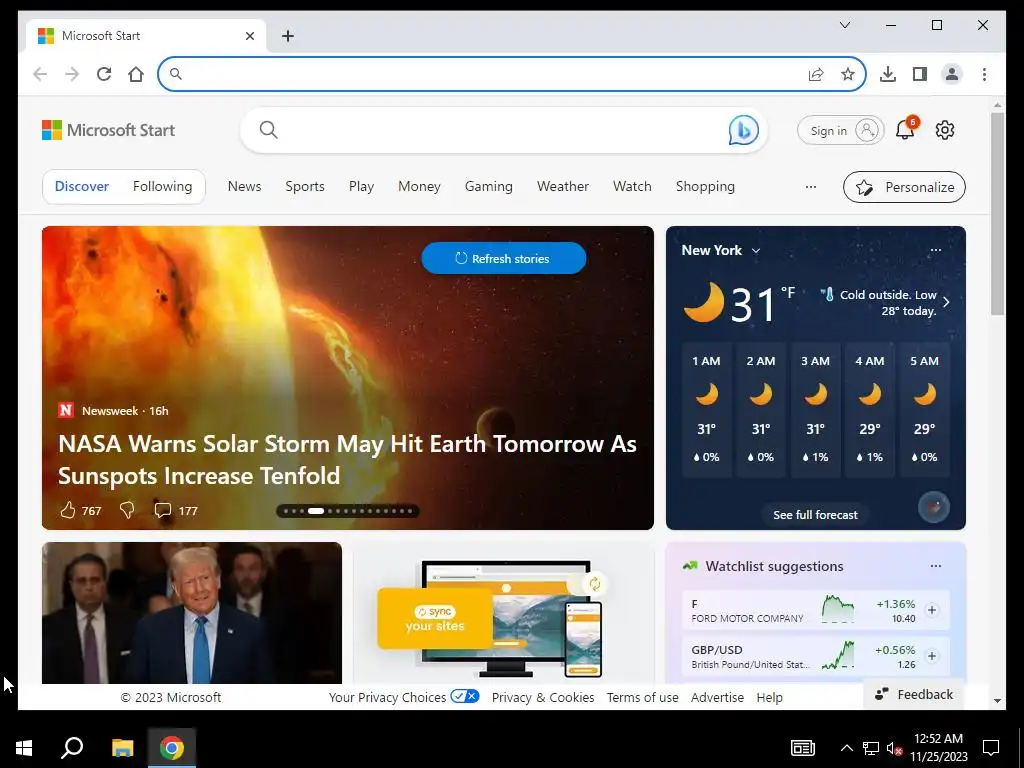Click the Sign in button
Image resolution: width=1024 pixels, height=768 pixels.
[840, 131]
